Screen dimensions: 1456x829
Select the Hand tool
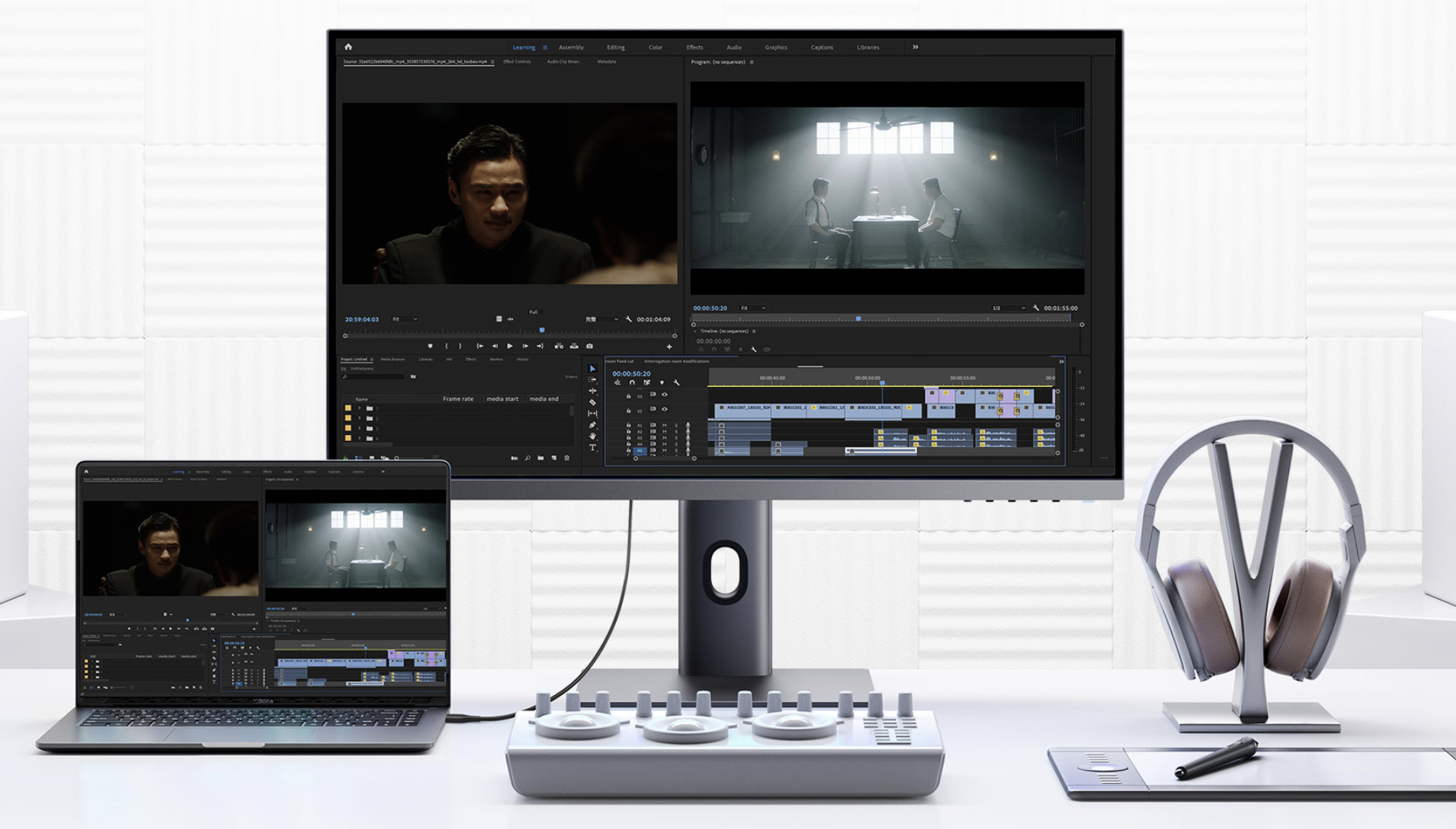pos(592,437)
